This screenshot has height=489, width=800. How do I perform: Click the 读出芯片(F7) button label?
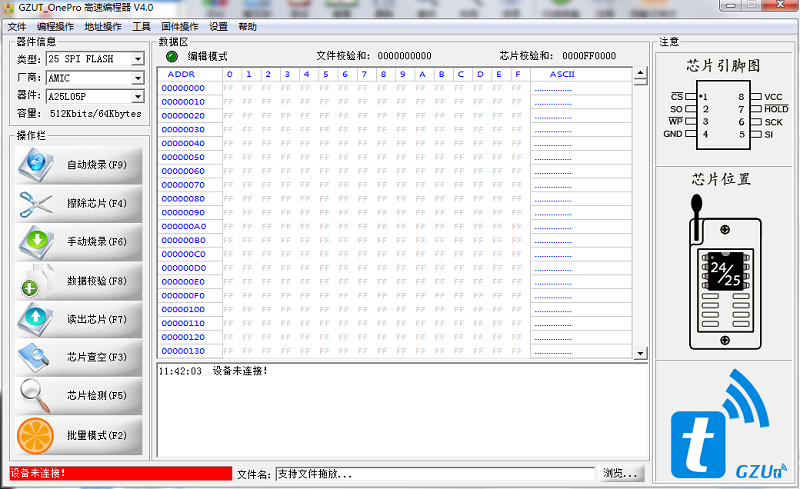[97, 319]
